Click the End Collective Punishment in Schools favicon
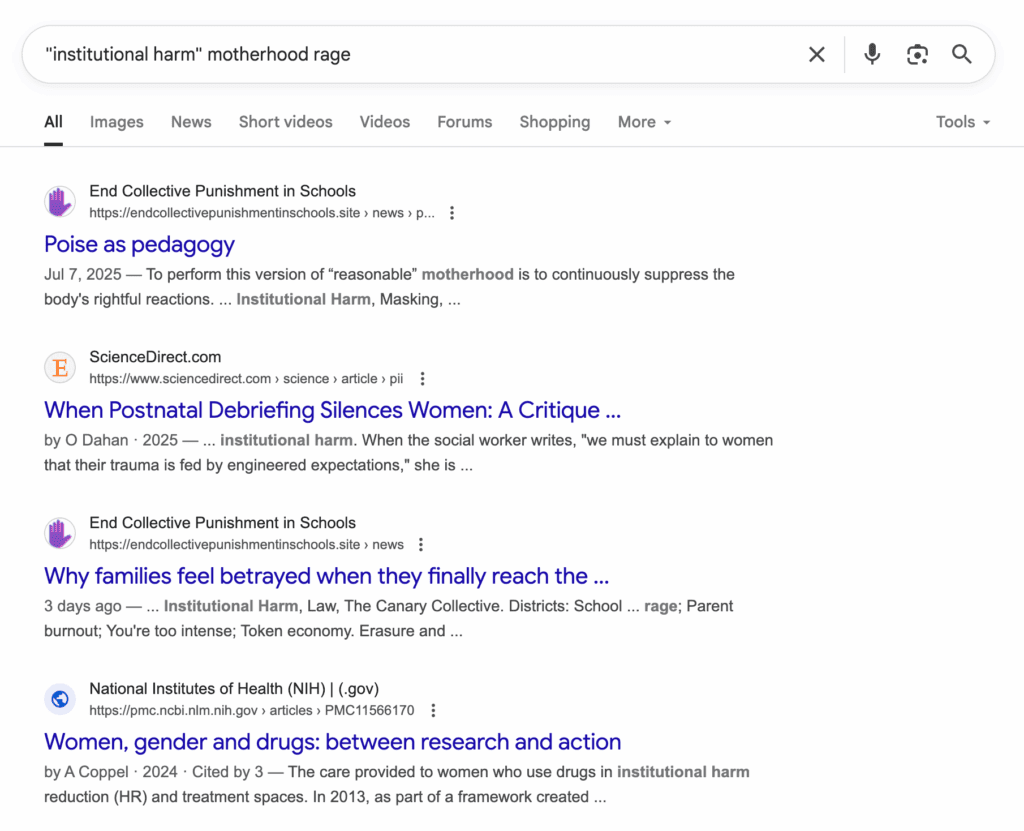 tap(59, 201)
